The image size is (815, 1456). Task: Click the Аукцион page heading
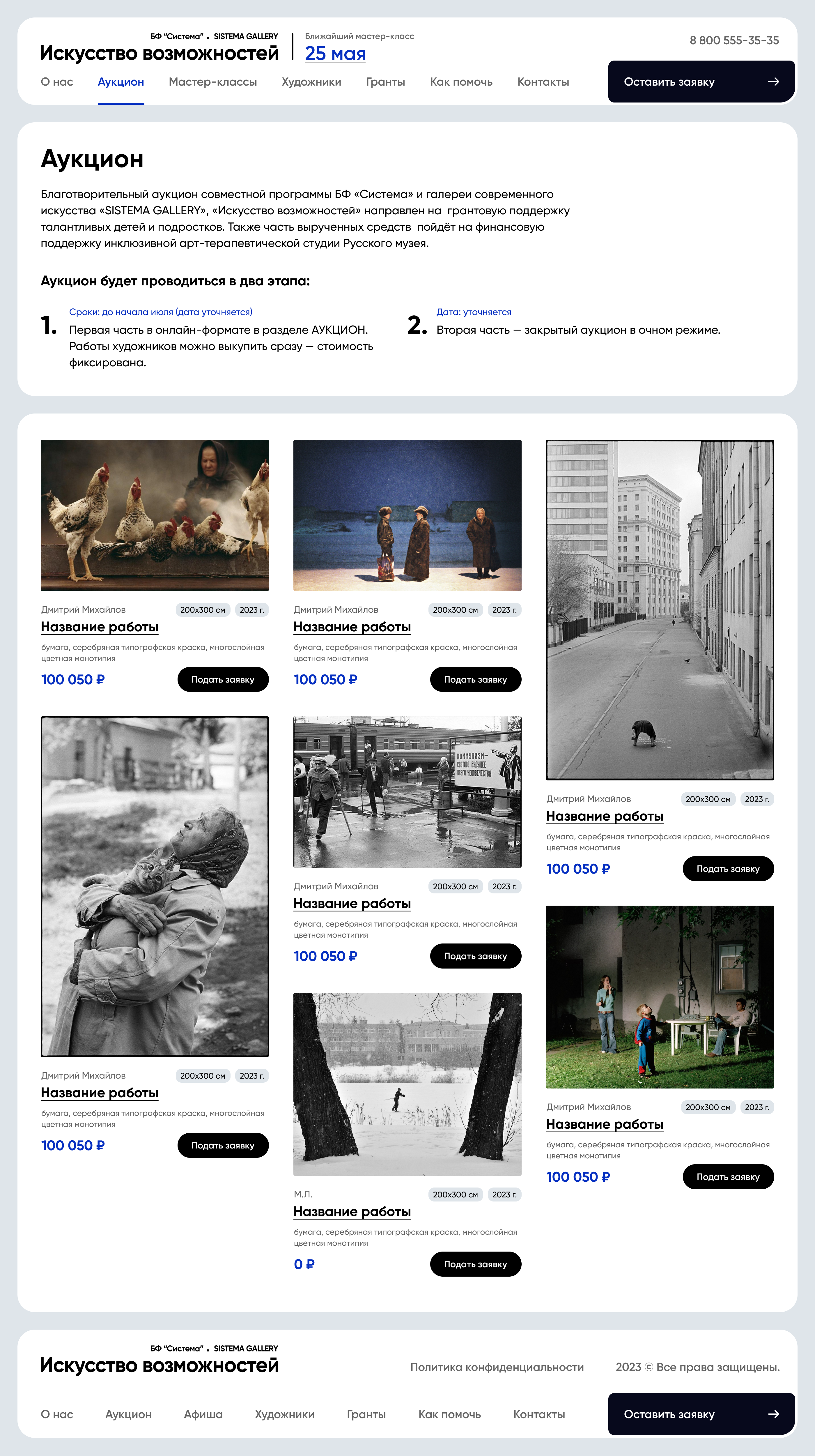(92, 159)
